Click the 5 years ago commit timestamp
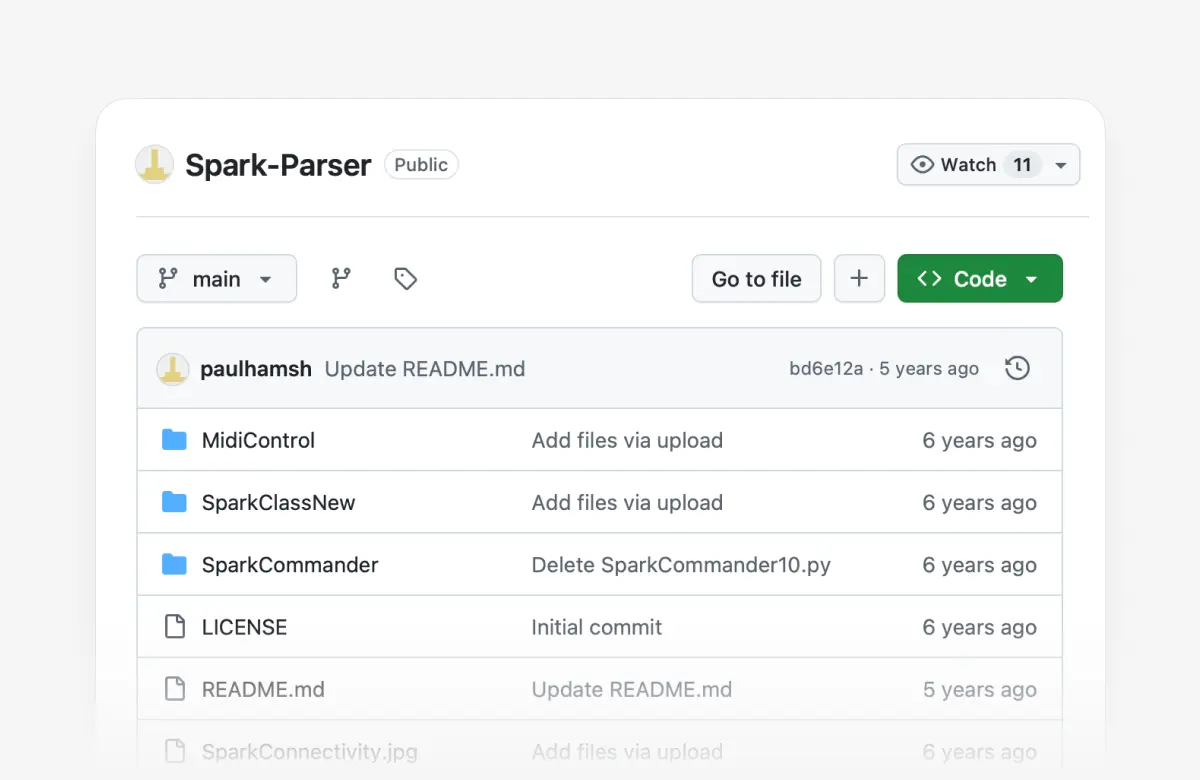The width and height of the screenshot is (1200, 780). 929,369
